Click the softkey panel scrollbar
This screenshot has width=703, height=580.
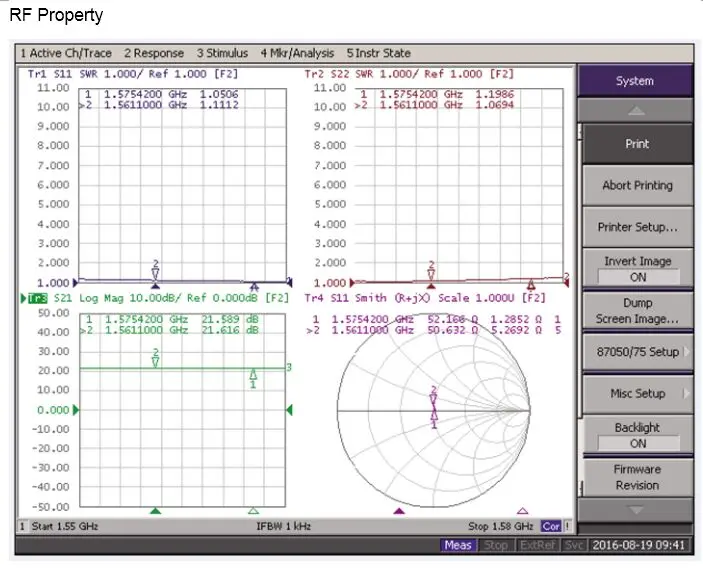click(x=581, y=309)
